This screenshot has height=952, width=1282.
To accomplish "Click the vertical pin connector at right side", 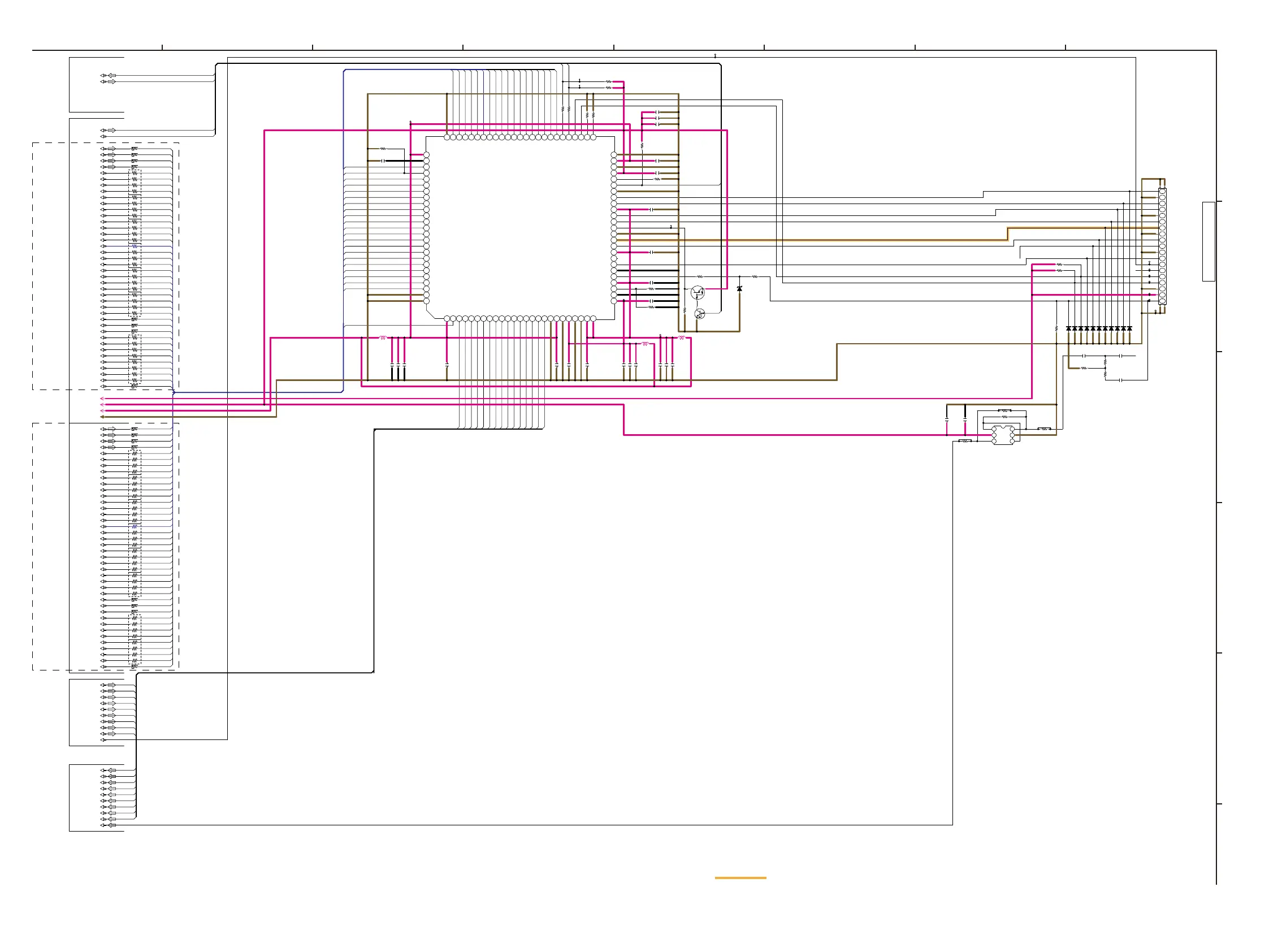I will [1162, 246].
